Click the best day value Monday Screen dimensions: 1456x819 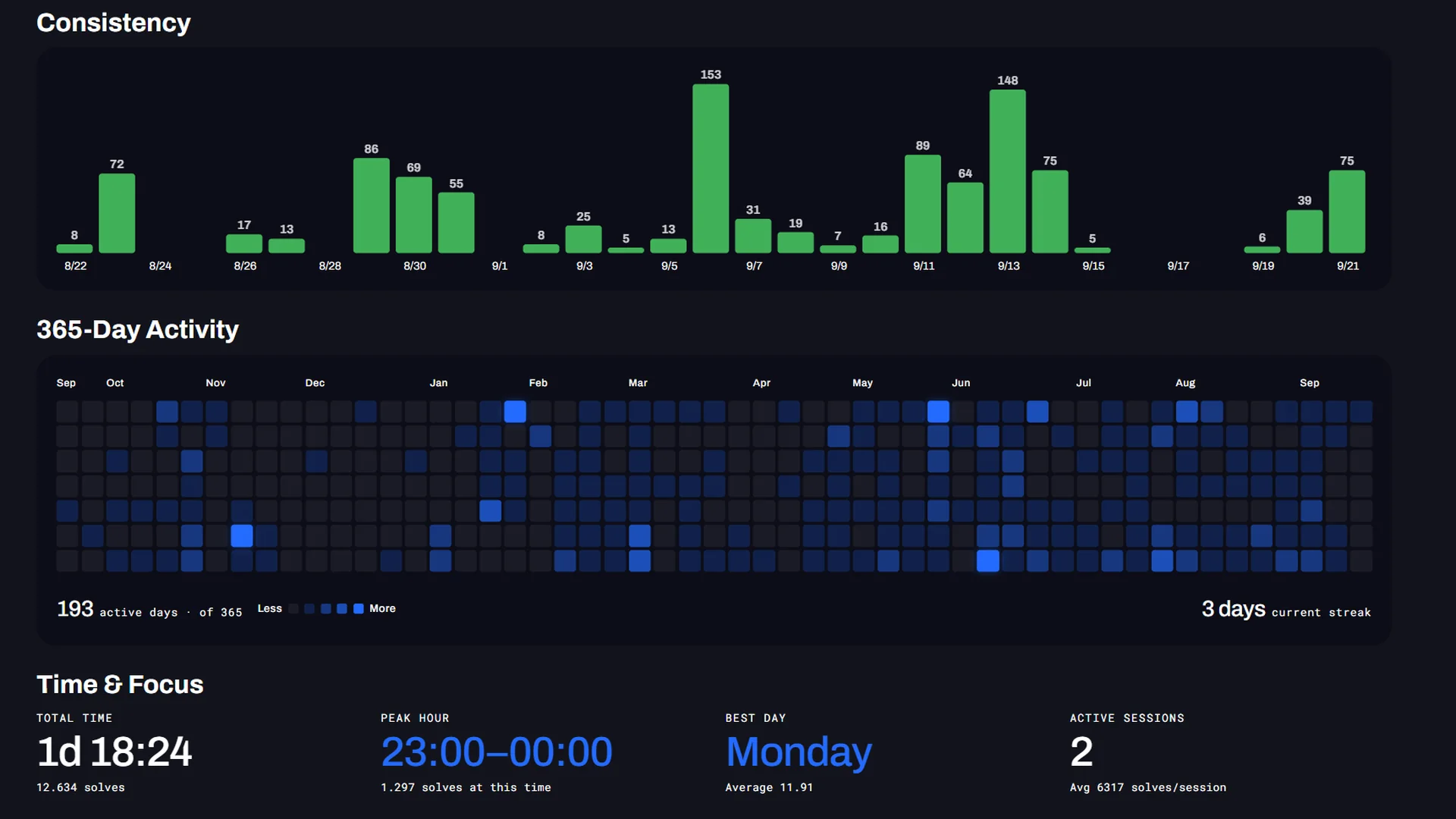(799, 753)
